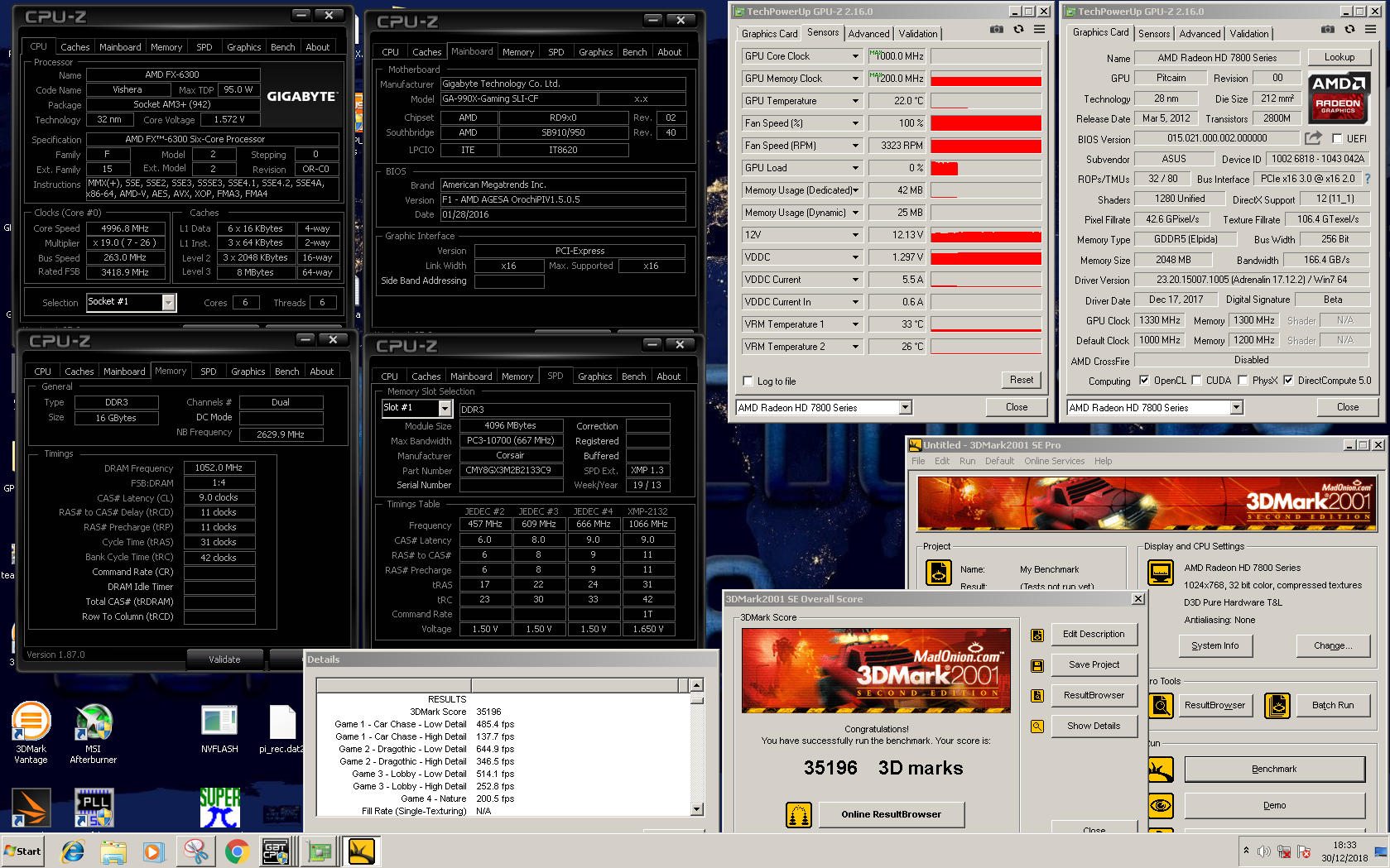Viewport: 1390px width, 868px height.
Task: Expand the GPU Temperature sensor dropdown
Action: pos(855,101)
